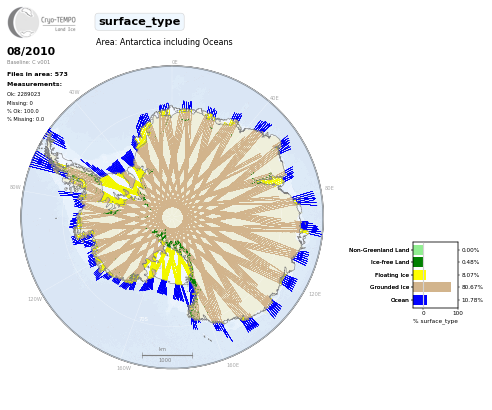Image resolution: width=492 pixels, height=410 pixels.
Task: Click the % surface_type axis label
Action: tap(435, 321)
